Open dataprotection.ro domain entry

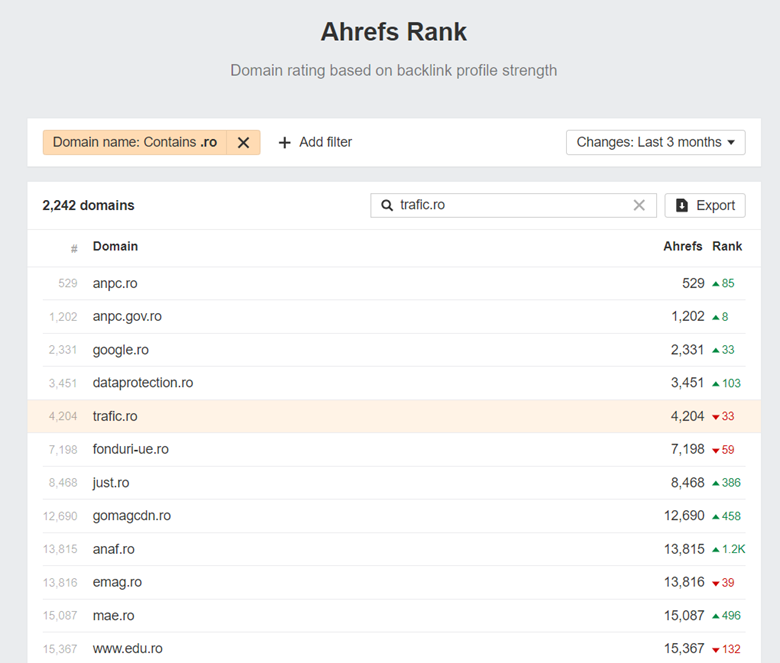click(x=143, y=383)
